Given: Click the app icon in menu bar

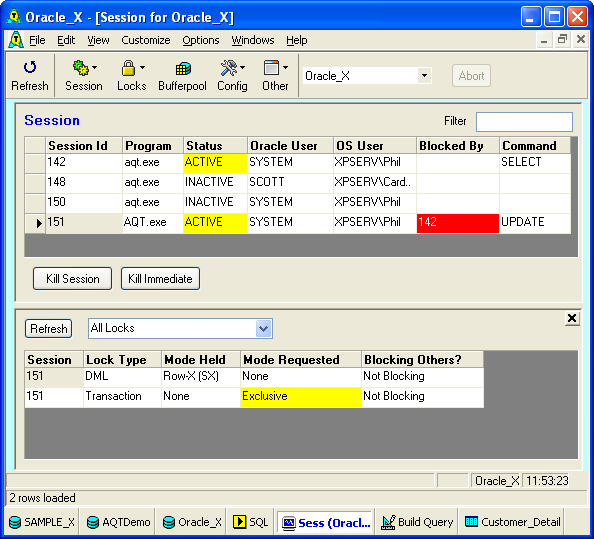Looking at the screenshot, I should pos(16,40).
